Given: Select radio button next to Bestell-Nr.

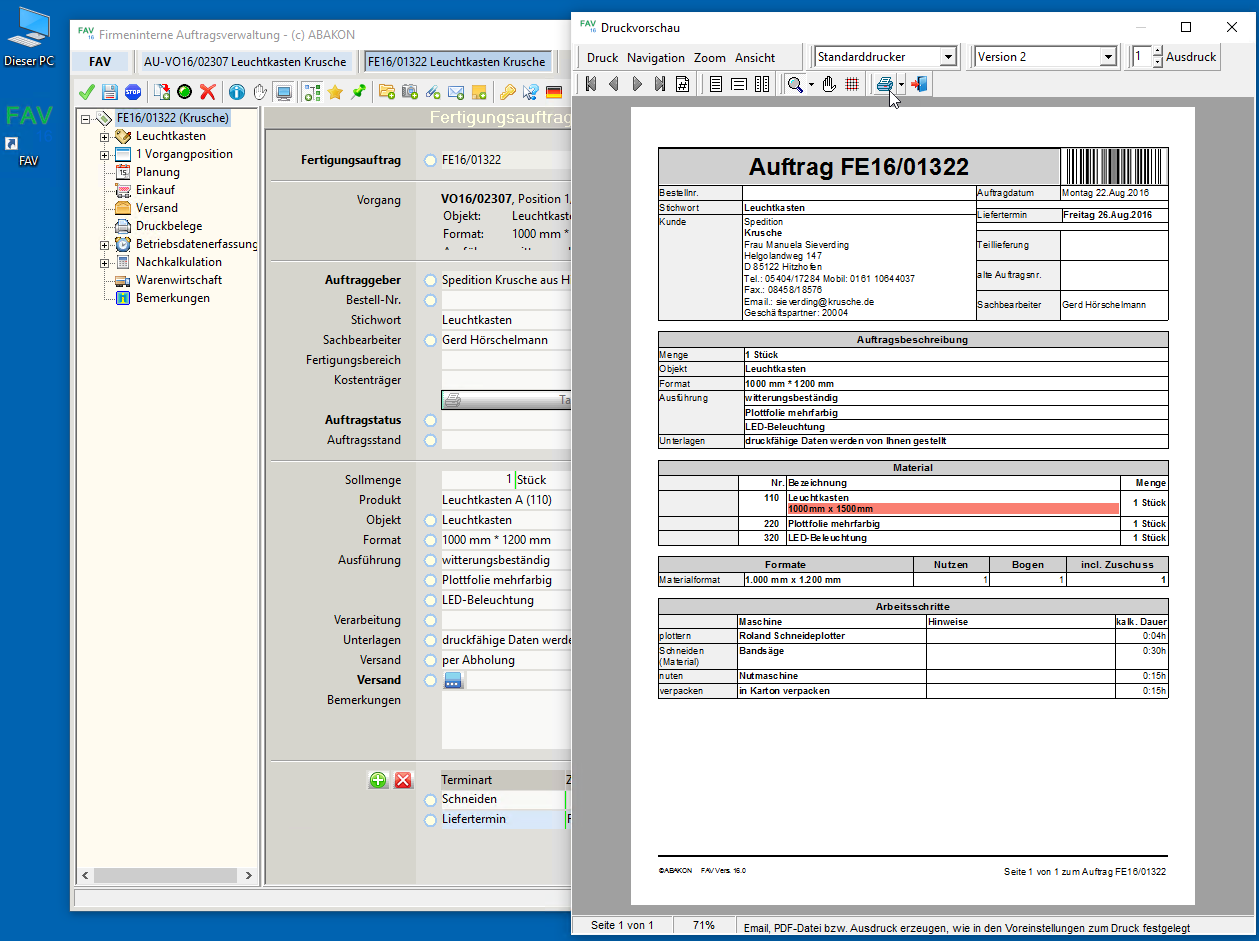Looking at the screenshot, I should pos(430,300).
